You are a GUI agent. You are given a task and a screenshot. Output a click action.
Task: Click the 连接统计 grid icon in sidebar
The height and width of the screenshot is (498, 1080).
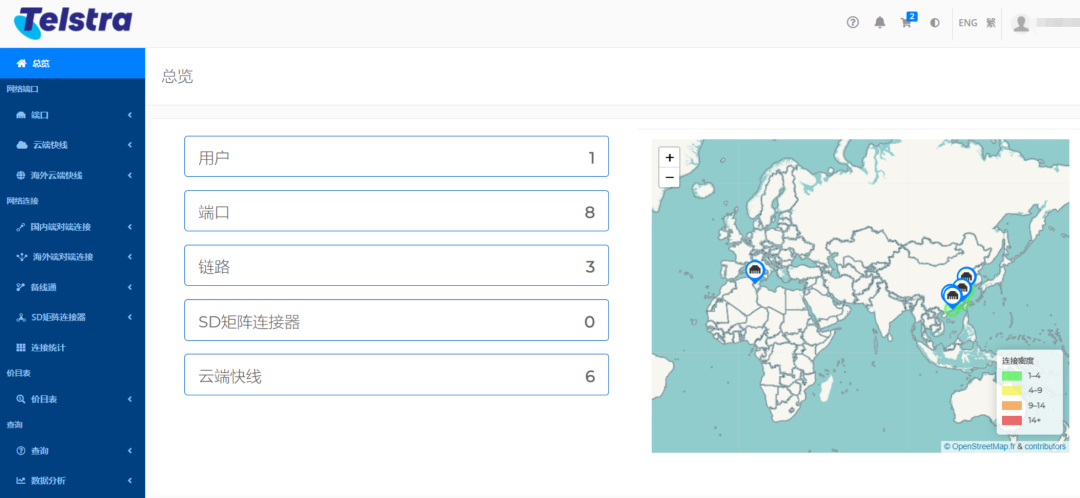click(21, 347)
